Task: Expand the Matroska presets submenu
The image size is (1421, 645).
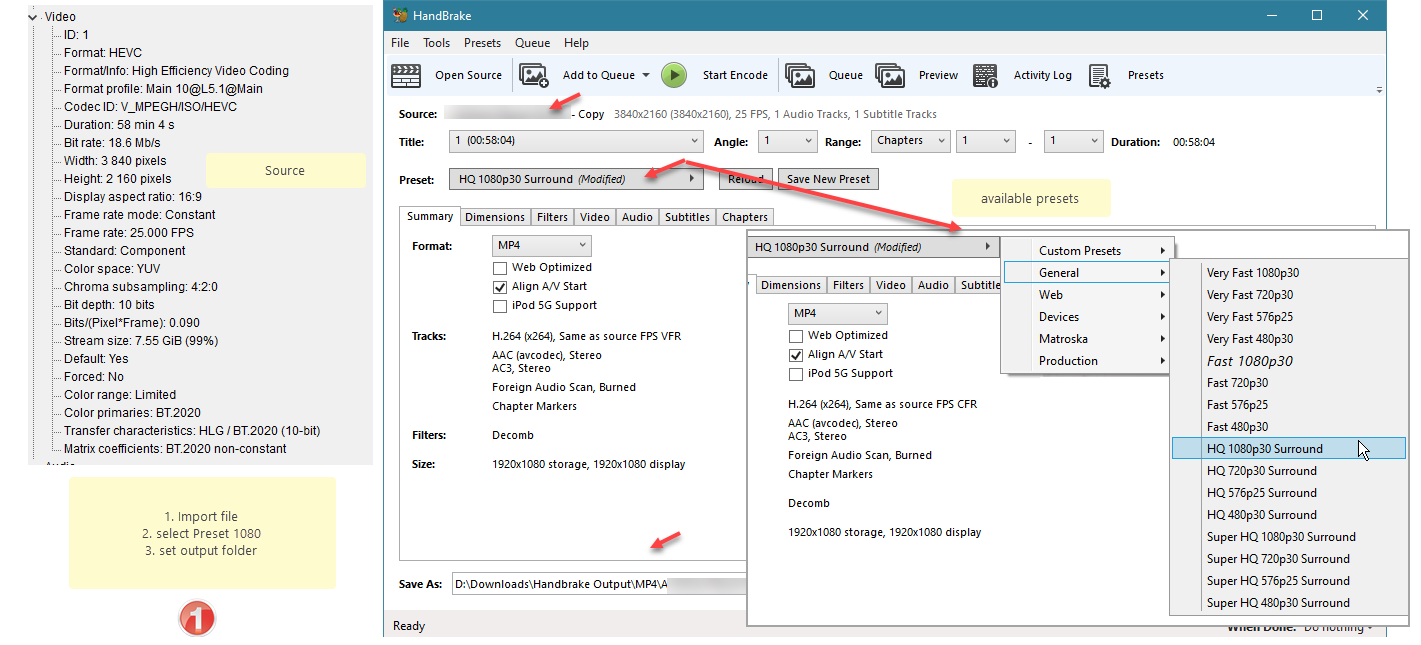Action: pos(1087,339)
